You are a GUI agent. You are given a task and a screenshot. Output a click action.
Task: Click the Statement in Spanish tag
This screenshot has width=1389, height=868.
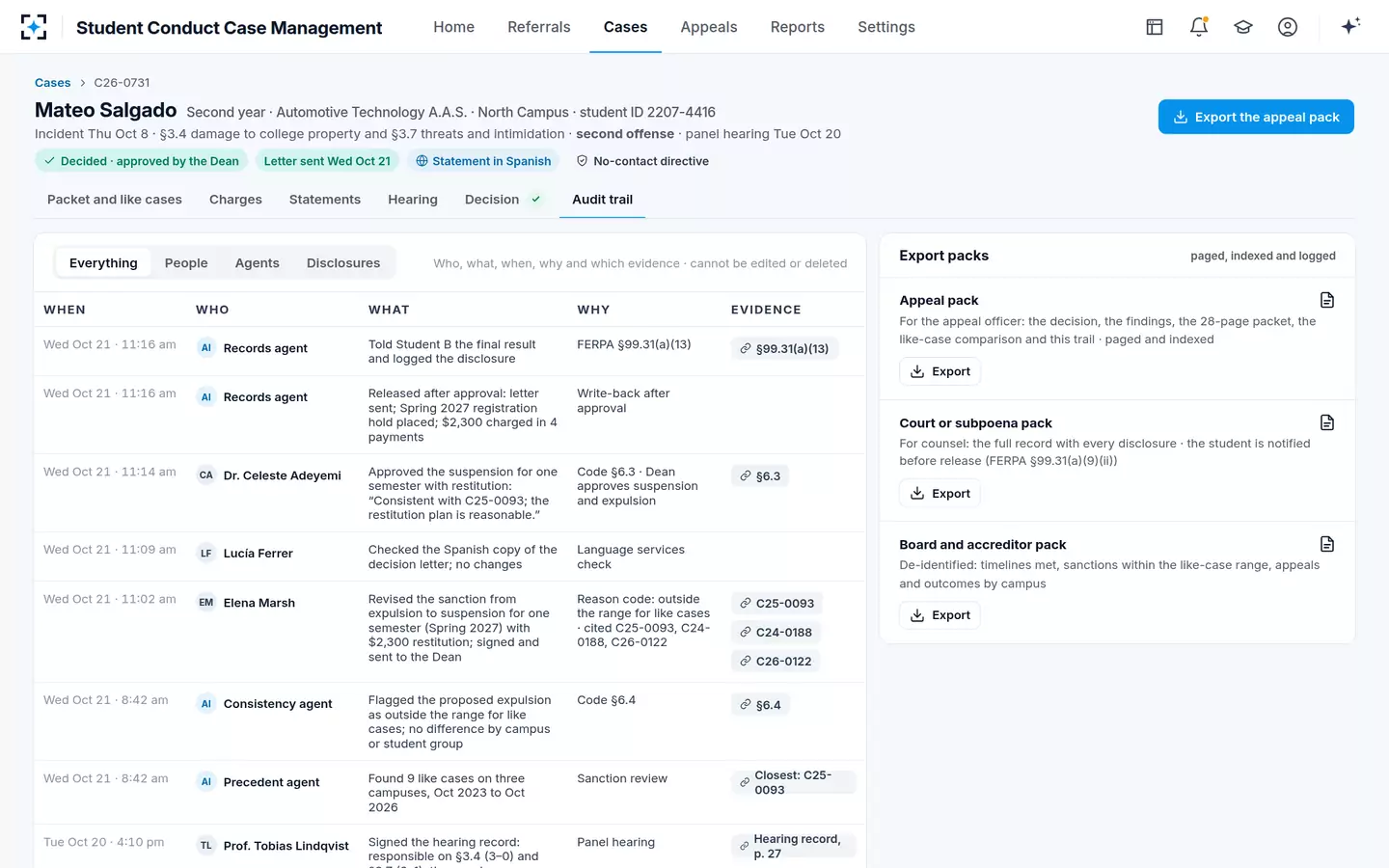click(x=483, y=161)
